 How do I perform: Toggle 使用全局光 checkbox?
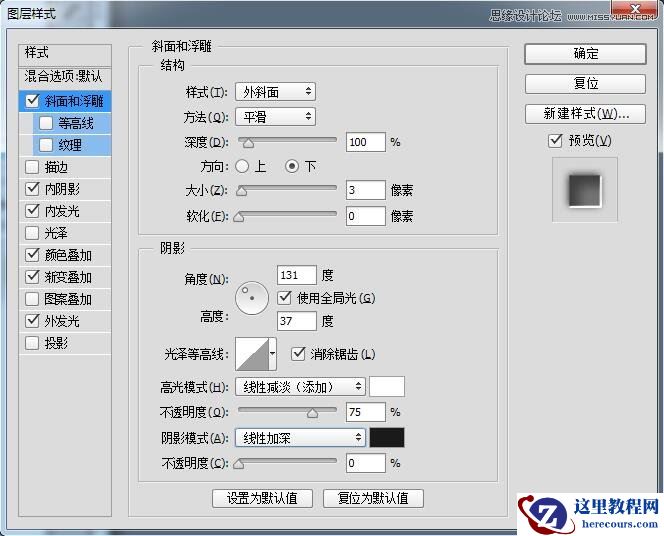[x=285, y=298]
